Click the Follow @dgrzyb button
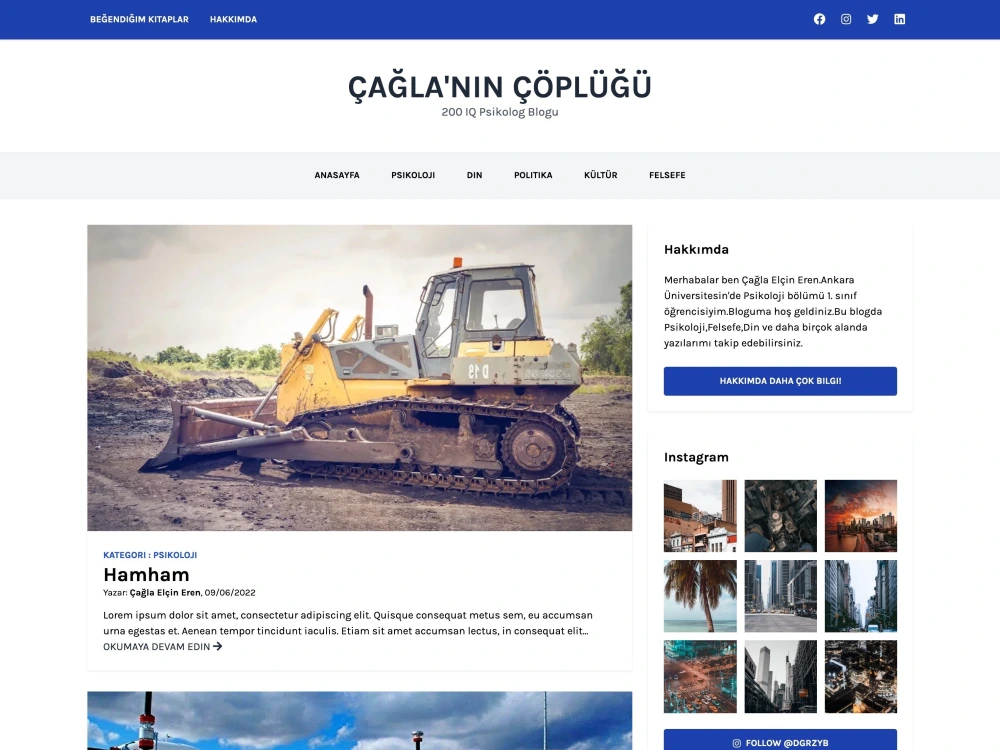Image resolution: width=1000 pixels, height=750 pixels. pos(780,741)
